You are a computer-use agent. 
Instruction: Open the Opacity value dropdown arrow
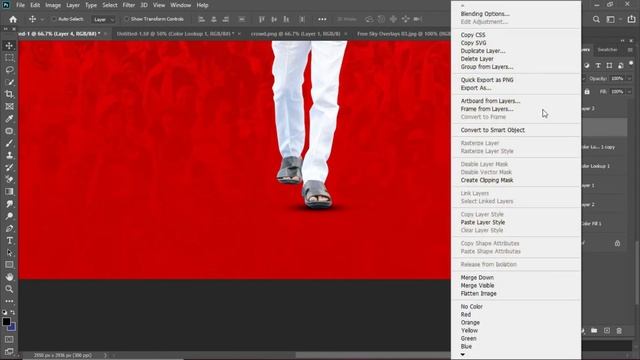(629, 78)
